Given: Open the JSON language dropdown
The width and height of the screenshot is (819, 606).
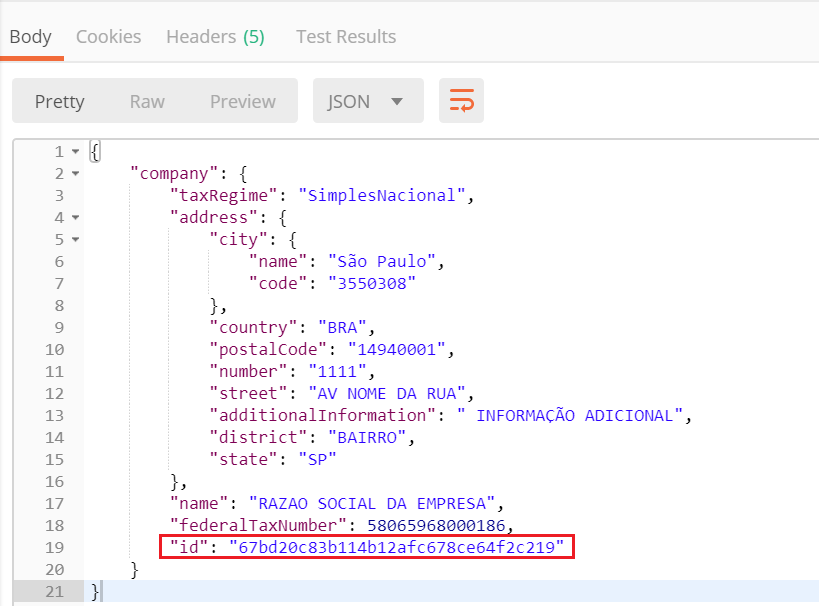Looking at the screenshot, I should point(367,101).
